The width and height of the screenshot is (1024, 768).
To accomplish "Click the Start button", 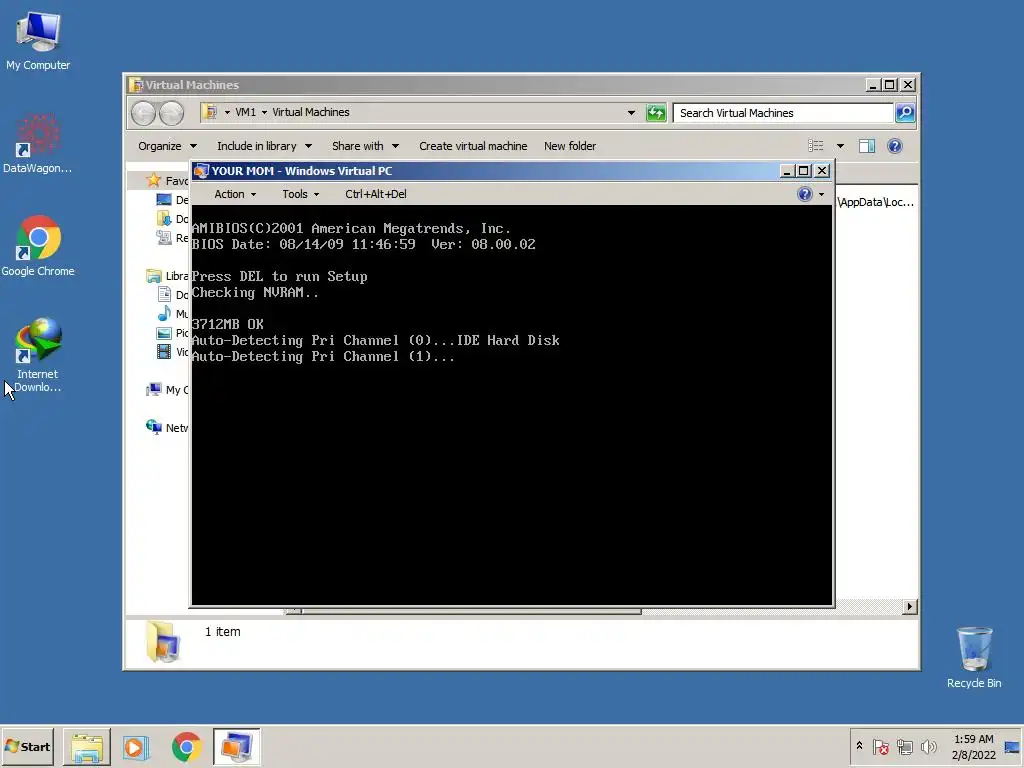I will pyautogui.click(x=27, y=746).
